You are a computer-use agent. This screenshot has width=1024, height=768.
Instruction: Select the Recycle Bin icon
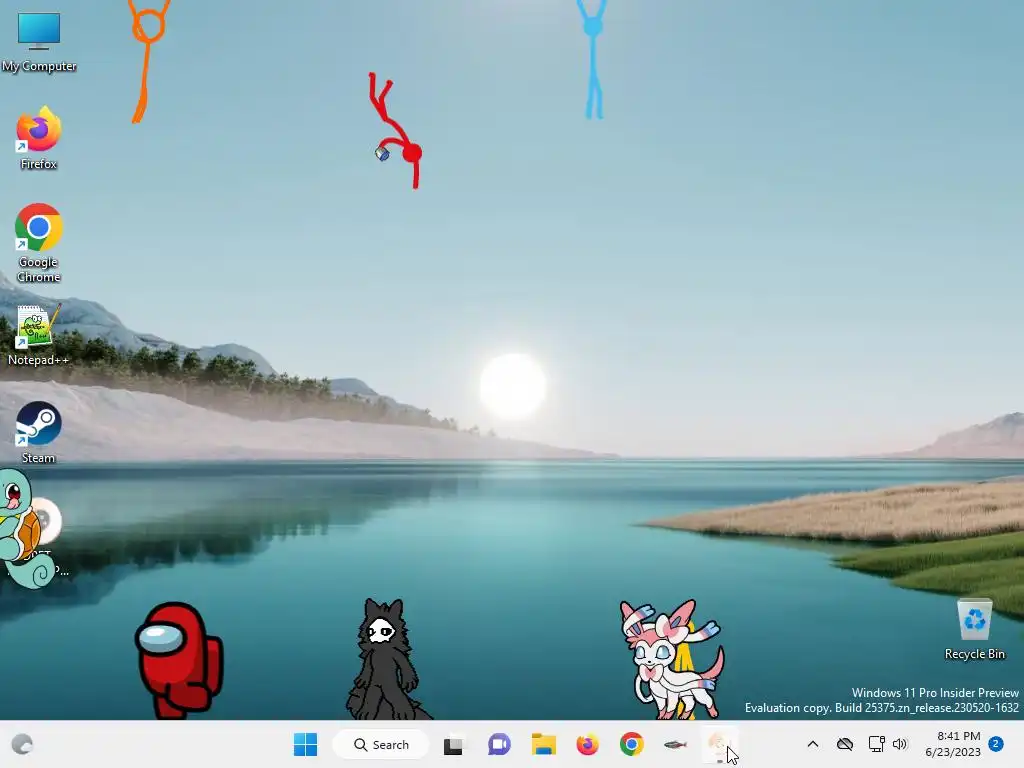974,630
